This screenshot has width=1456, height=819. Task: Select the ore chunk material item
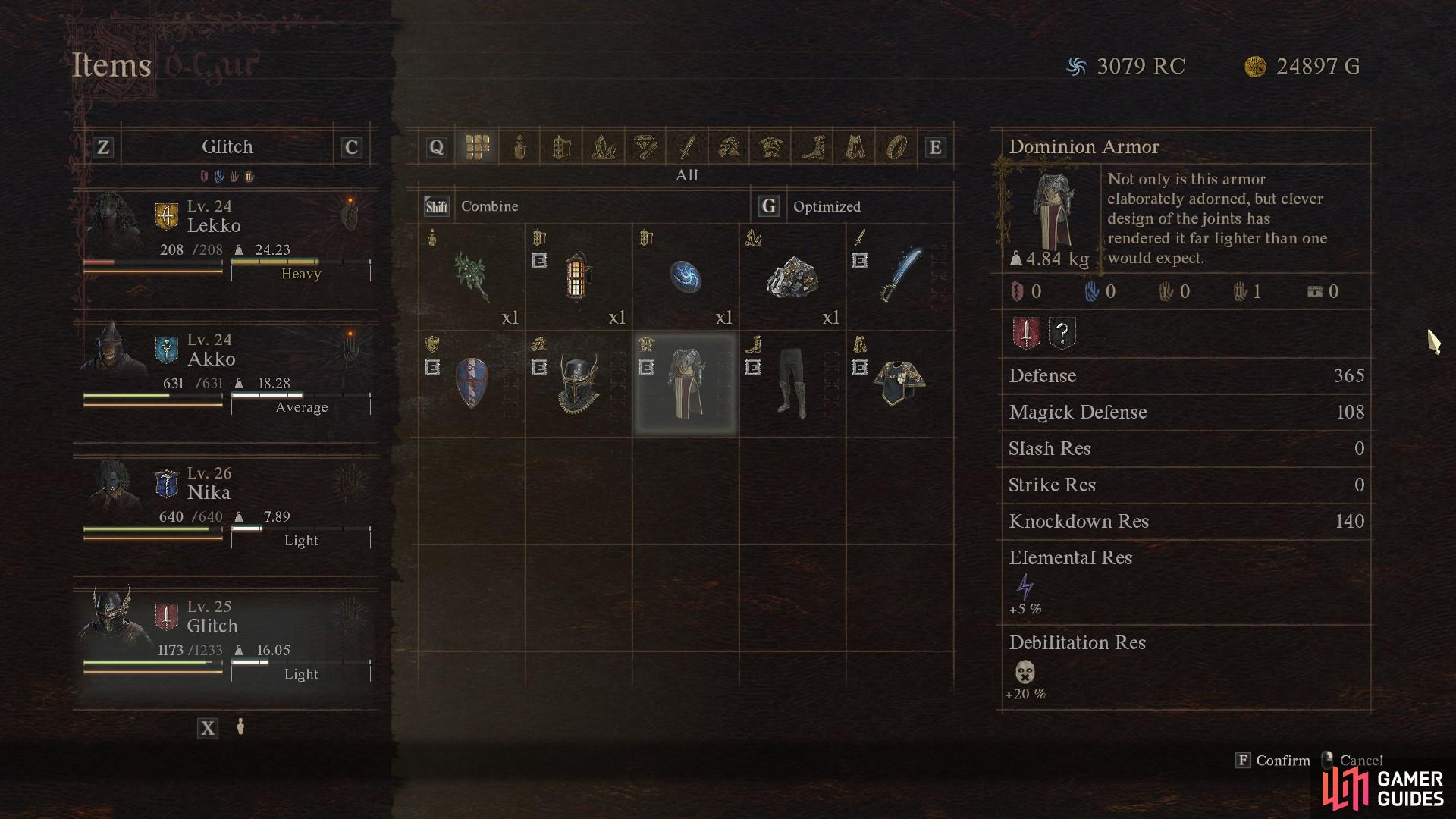pos(792,276)
